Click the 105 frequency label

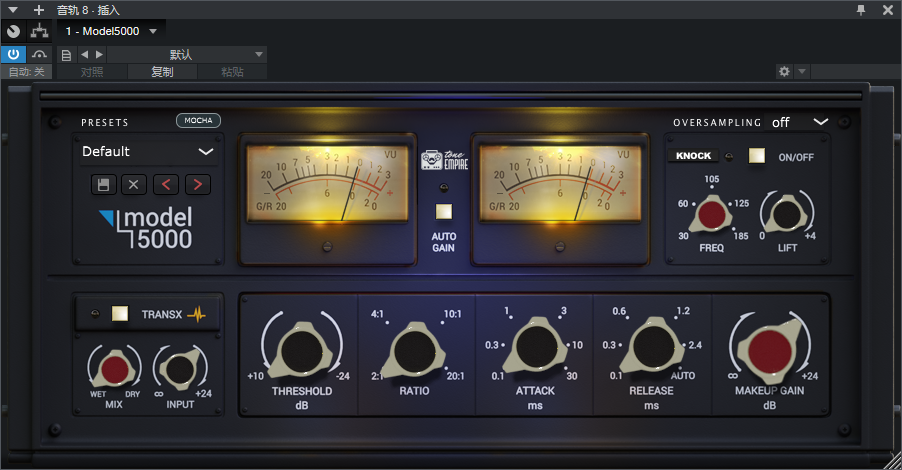pyautogui.click(x=712, y=179)
